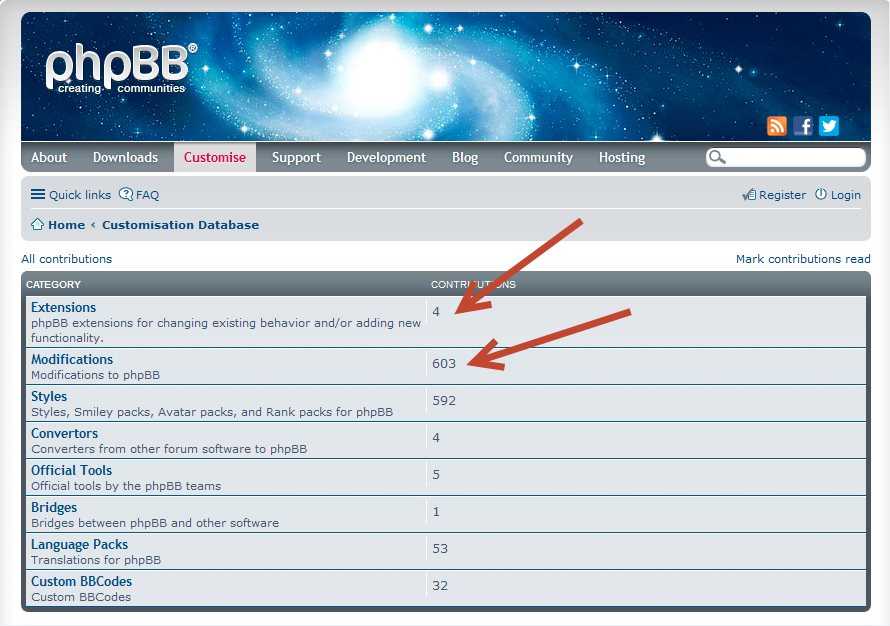Click the Bridges contribution count 1

pos(436,511)
